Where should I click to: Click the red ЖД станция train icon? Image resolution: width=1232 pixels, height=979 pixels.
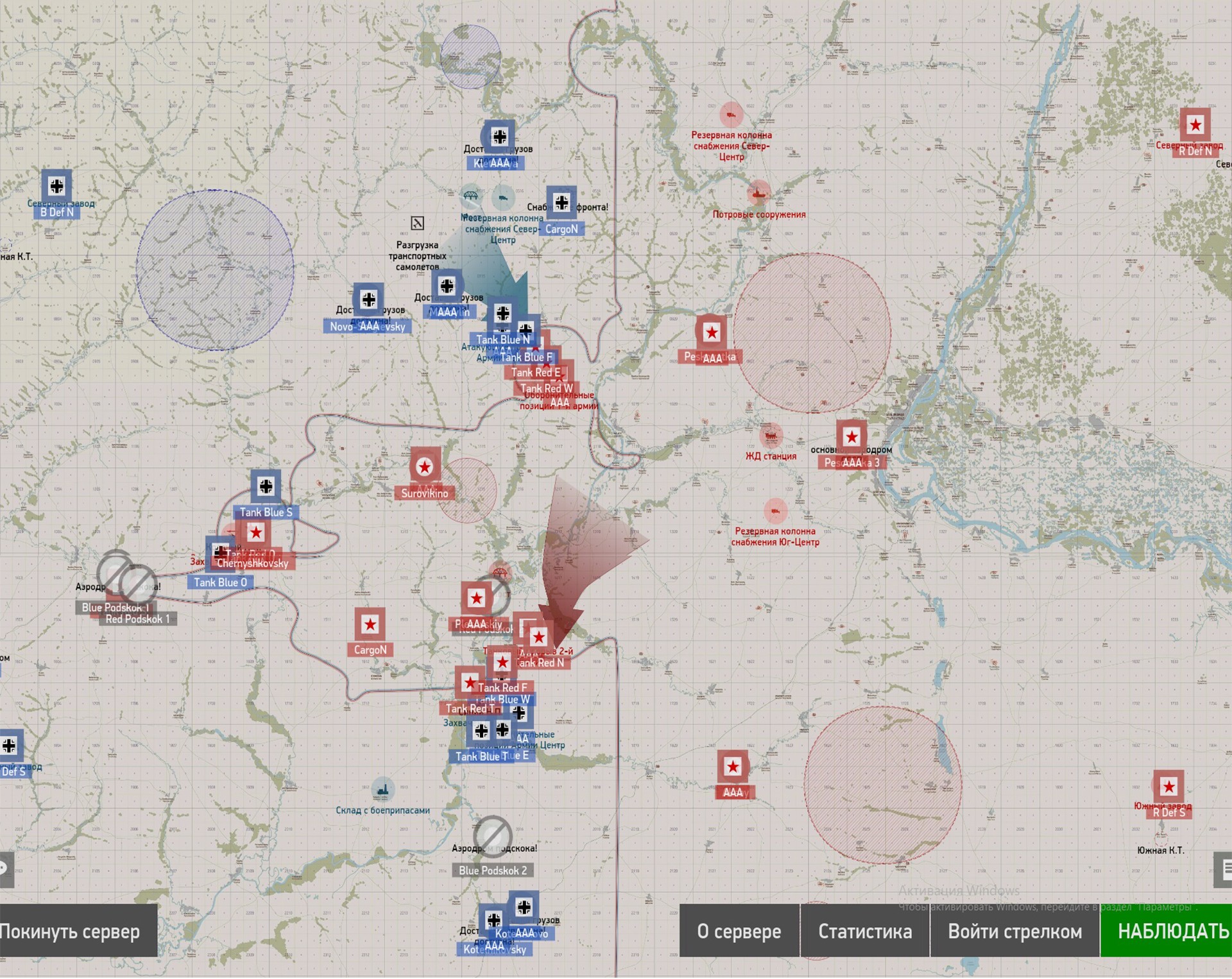click(771, 436)
